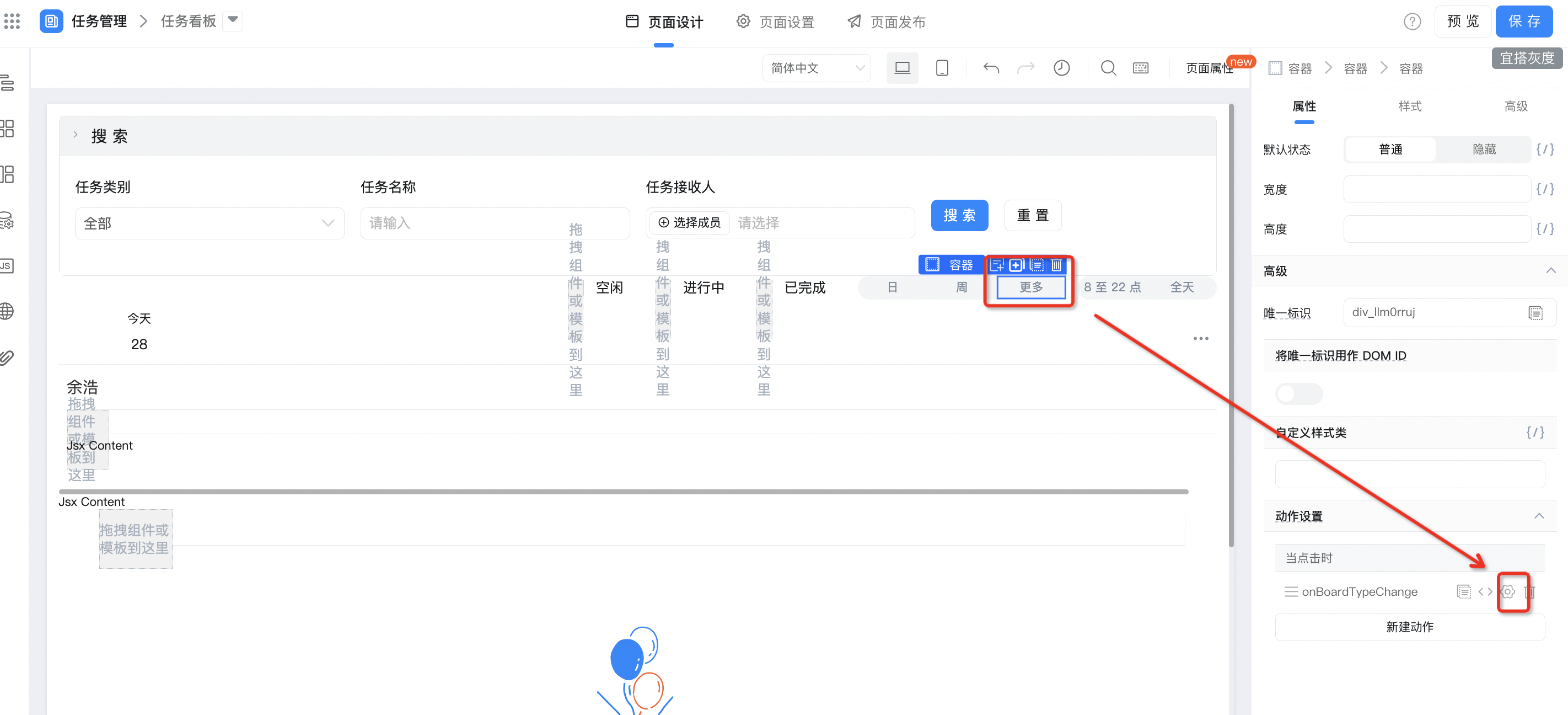Open the component library grid icon
This screenshot has width=1568, height=715.
(7, 129)
